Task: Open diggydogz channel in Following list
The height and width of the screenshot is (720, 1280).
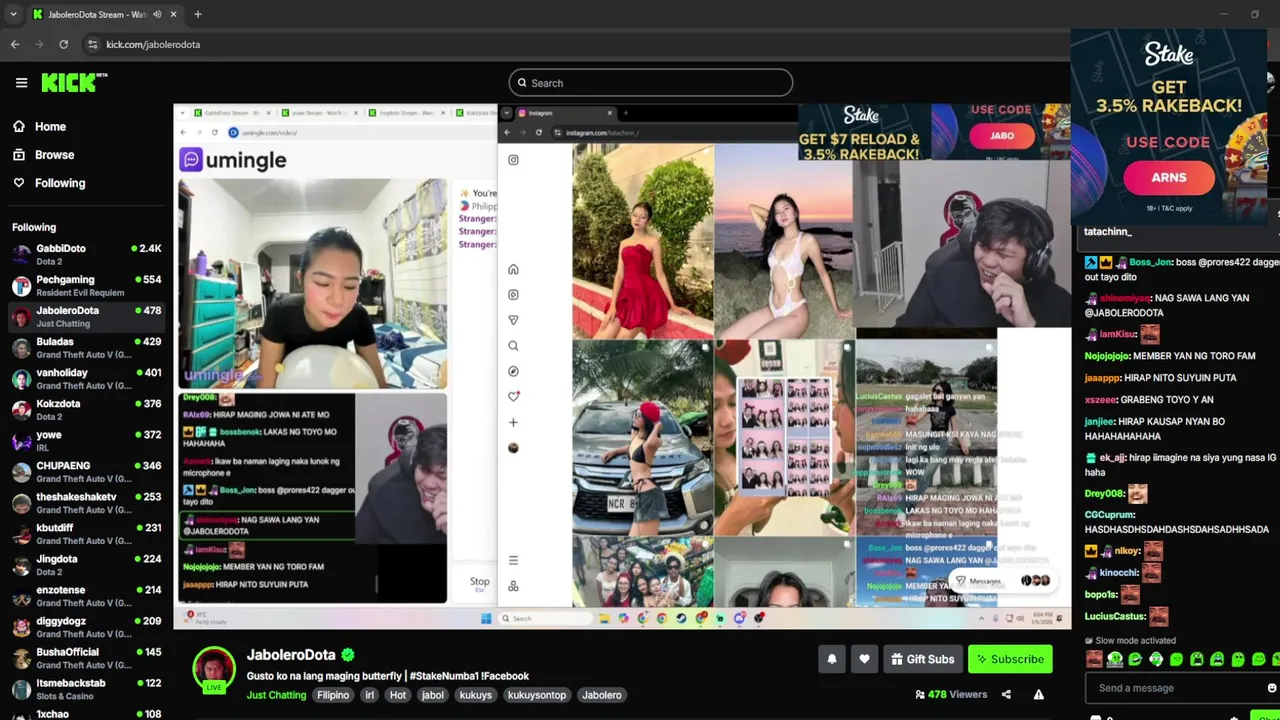Action: click(x=86, y=627)
